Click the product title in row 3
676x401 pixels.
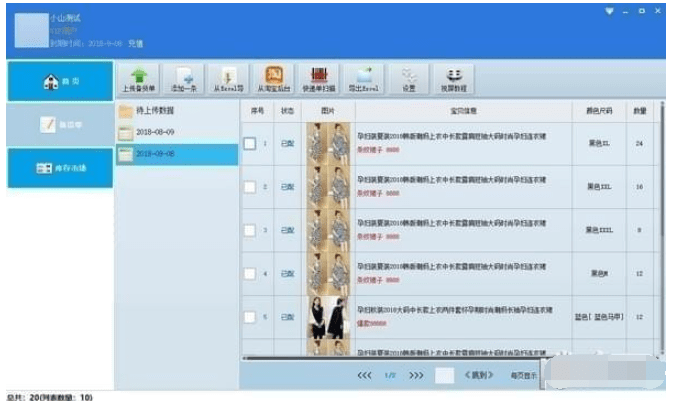(451, 223)
